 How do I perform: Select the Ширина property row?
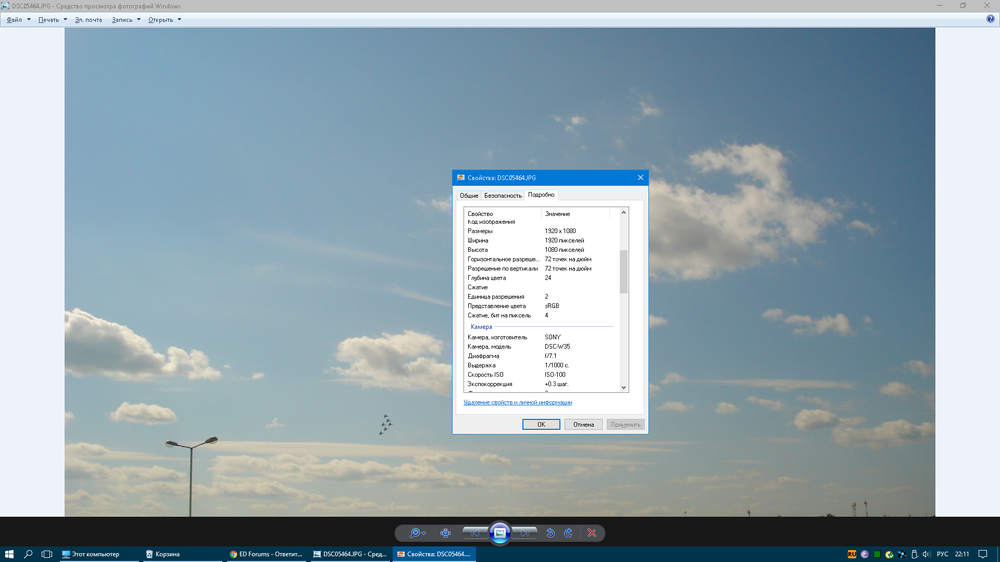541,240
